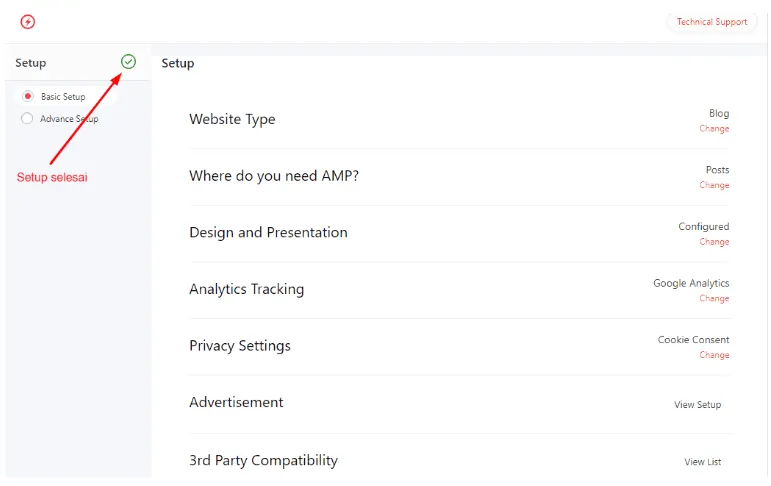Open View List for 3rd Party Compatibility

coord(702,462)
